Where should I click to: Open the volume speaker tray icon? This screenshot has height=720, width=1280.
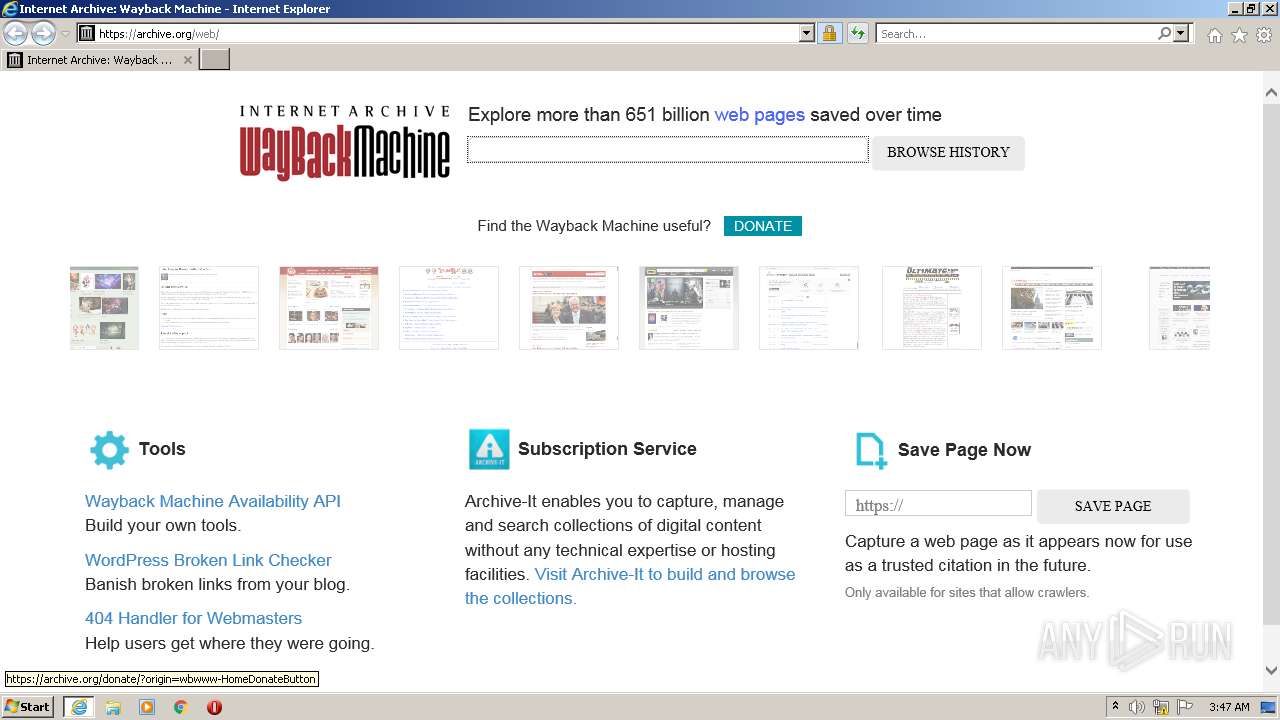(x=1137, y=707)
